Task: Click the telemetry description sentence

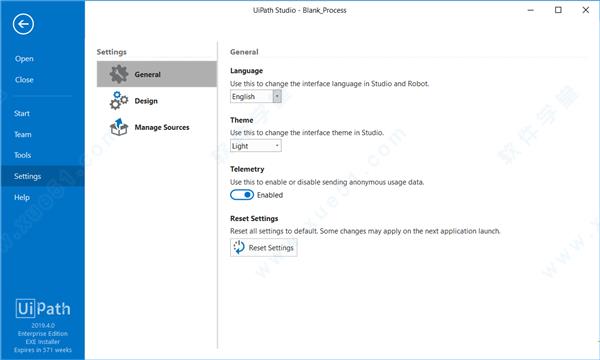Action: (327, 182)
